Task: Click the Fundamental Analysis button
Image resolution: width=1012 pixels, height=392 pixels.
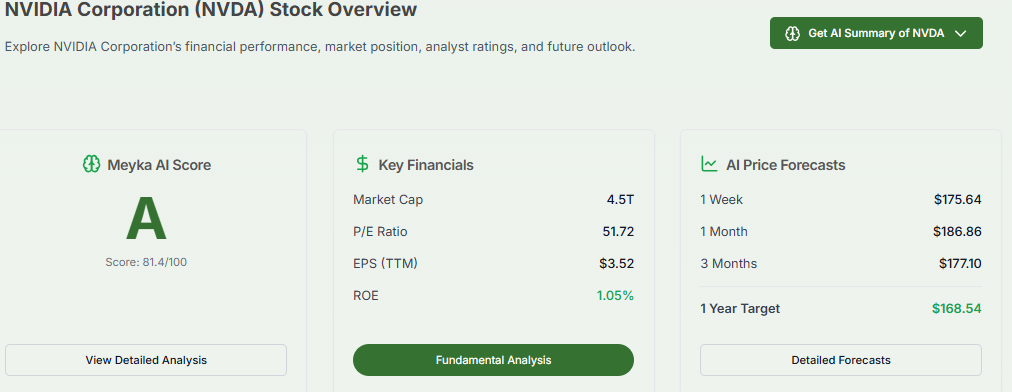Action: tap(493, 360)
